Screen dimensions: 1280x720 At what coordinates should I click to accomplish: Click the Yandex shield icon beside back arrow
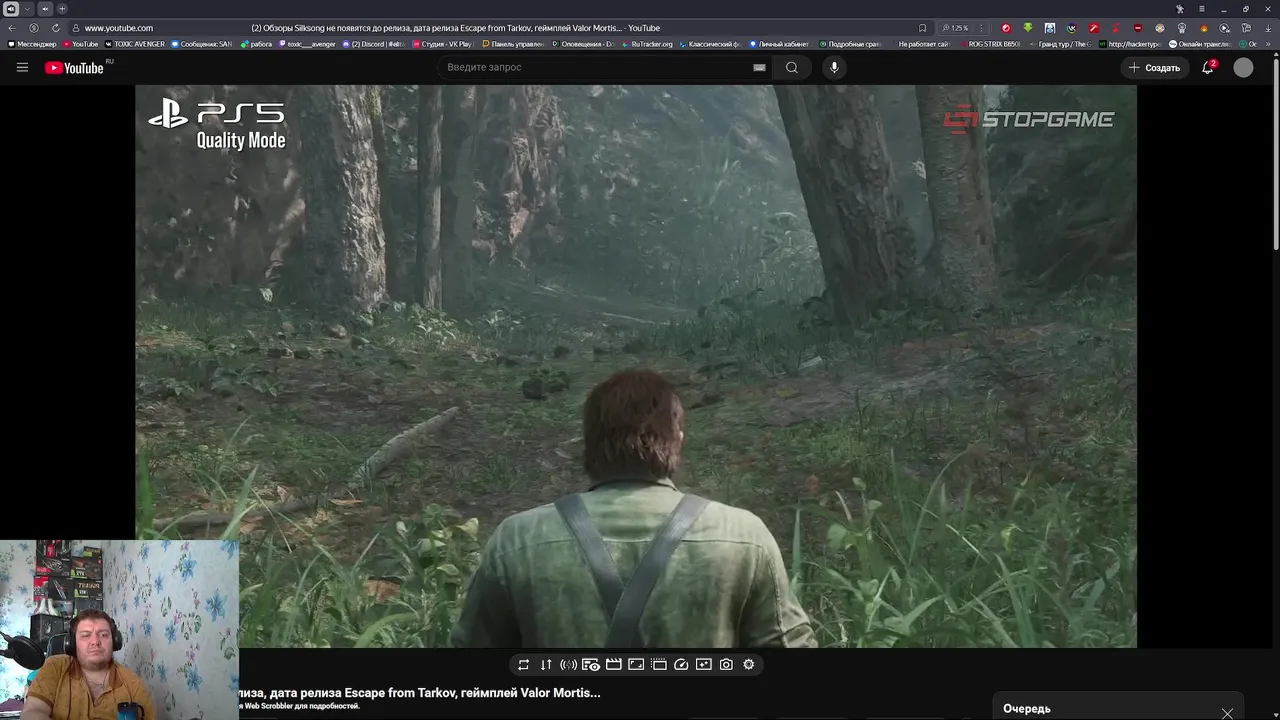[34, 28]
